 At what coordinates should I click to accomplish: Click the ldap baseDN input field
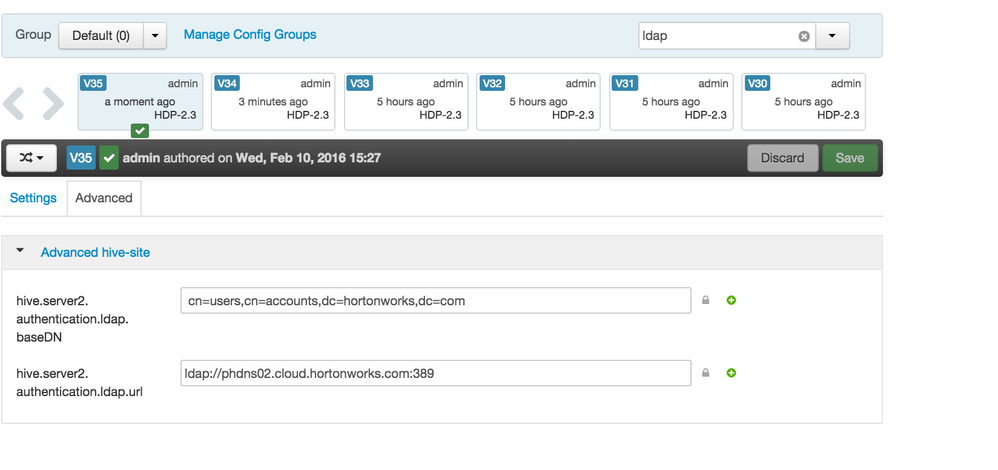point(435,300)
